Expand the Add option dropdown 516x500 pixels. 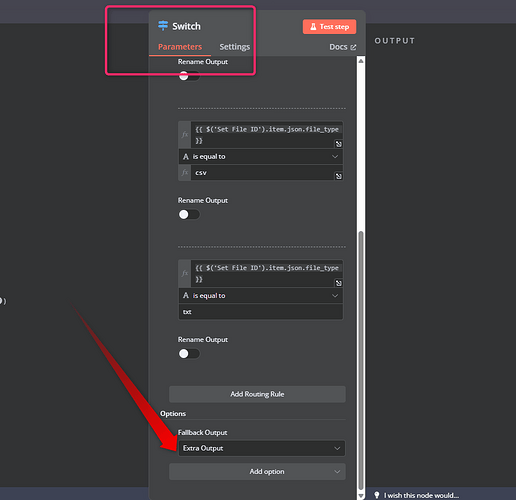pyautogui.click(x=257, y=472)
